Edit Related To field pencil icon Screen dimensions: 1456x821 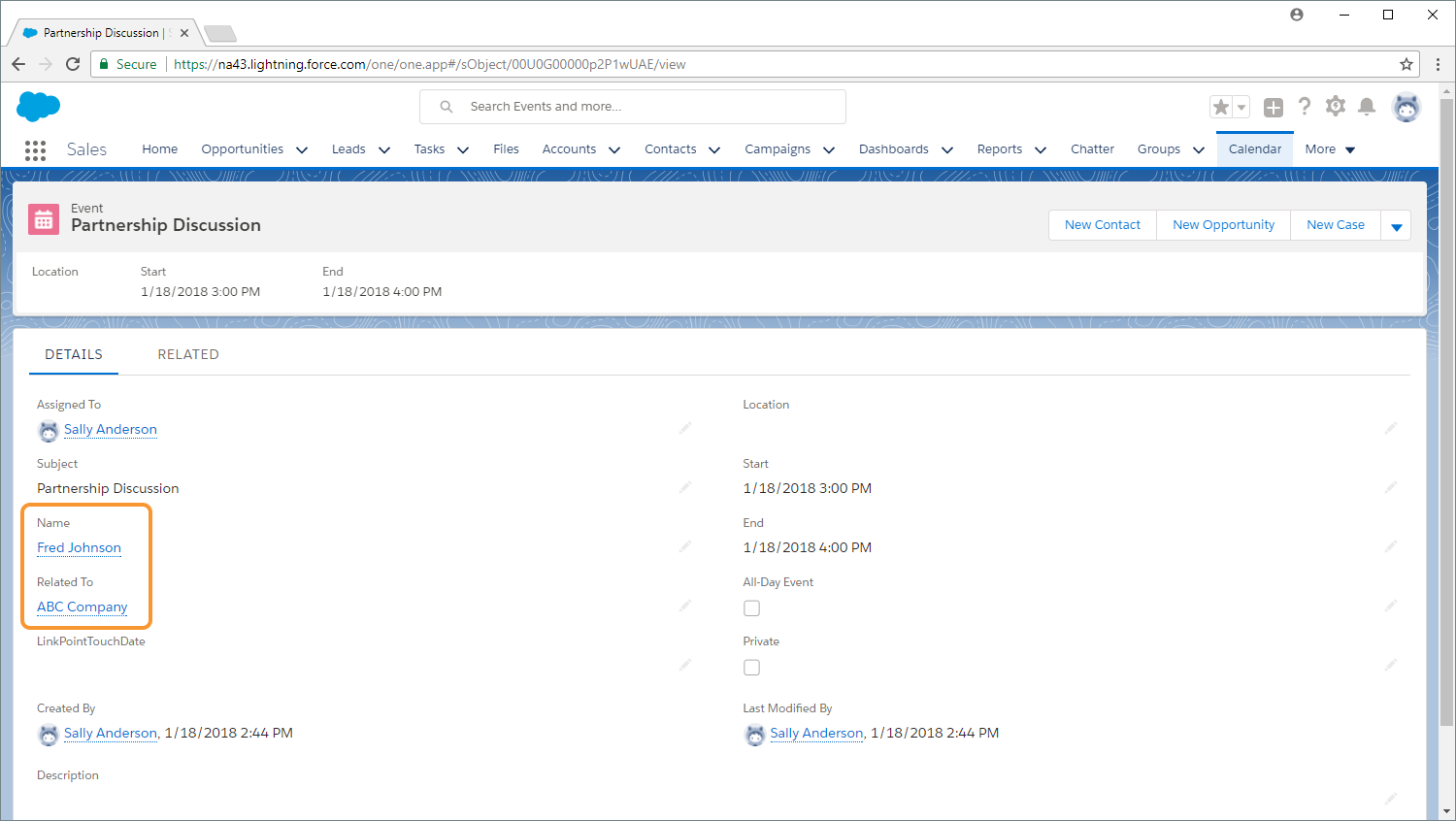(685, 605)
